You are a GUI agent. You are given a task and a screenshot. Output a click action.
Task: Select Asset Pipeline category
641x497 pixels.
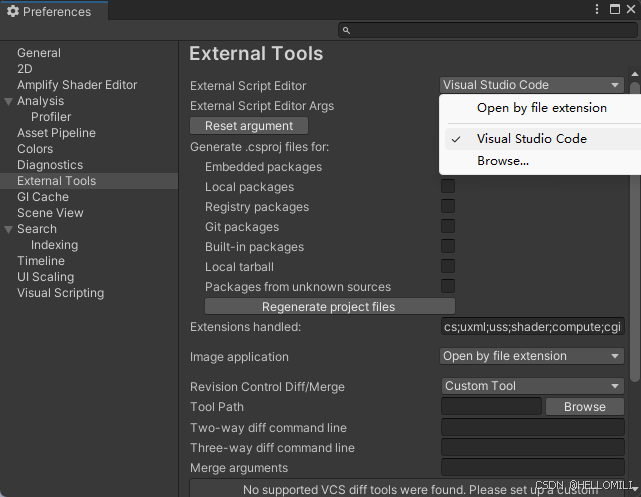click(x=56, y=132)
